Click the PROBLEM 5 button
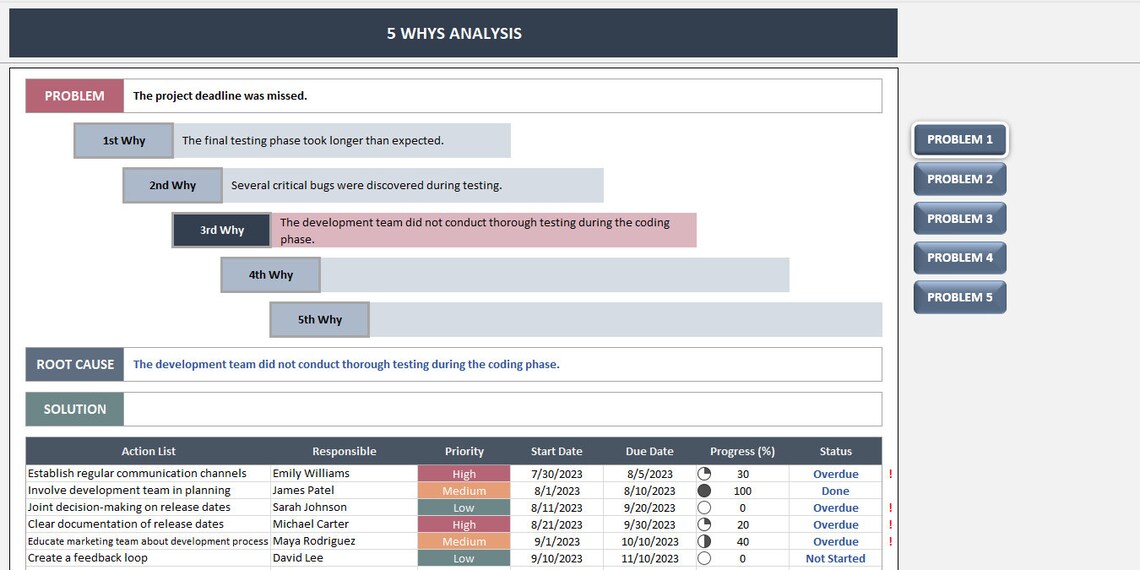The height and width of the screenshot is (570, 1140). (960, 297)
